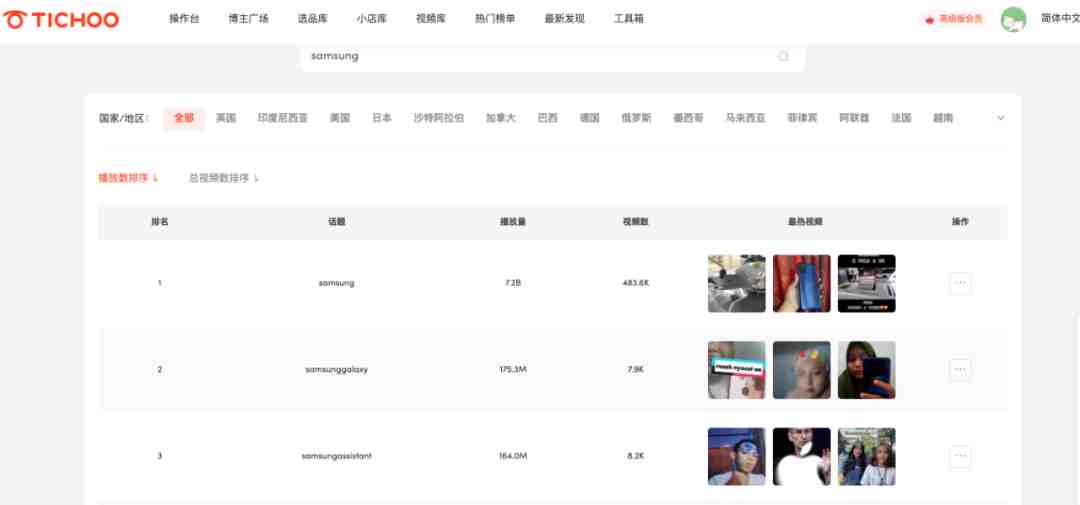Viewport: 1080px width, 505px height.
Task: Filter by 俄罗斯 region
Action: (x=636, y=118)
